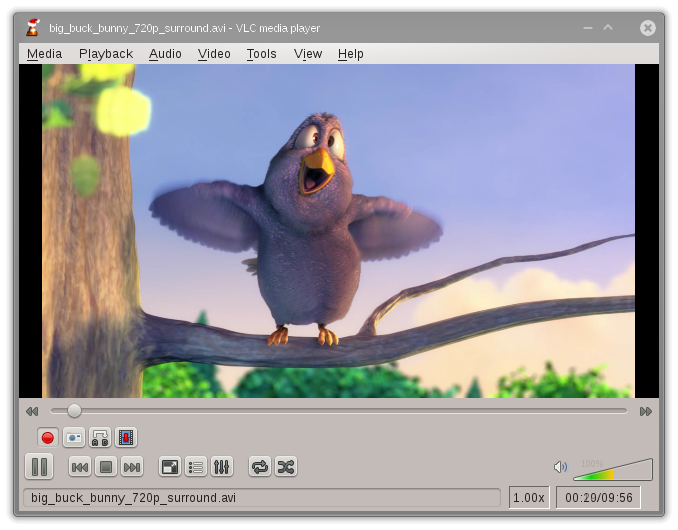This screenshot has height=530, width=678.
Task: Close the VLC media player window
Action: coord(648,28)
